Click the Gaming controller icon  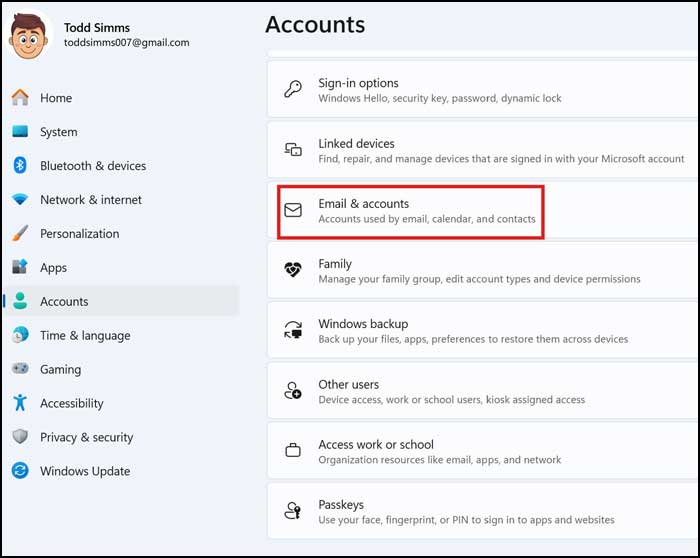20,369
